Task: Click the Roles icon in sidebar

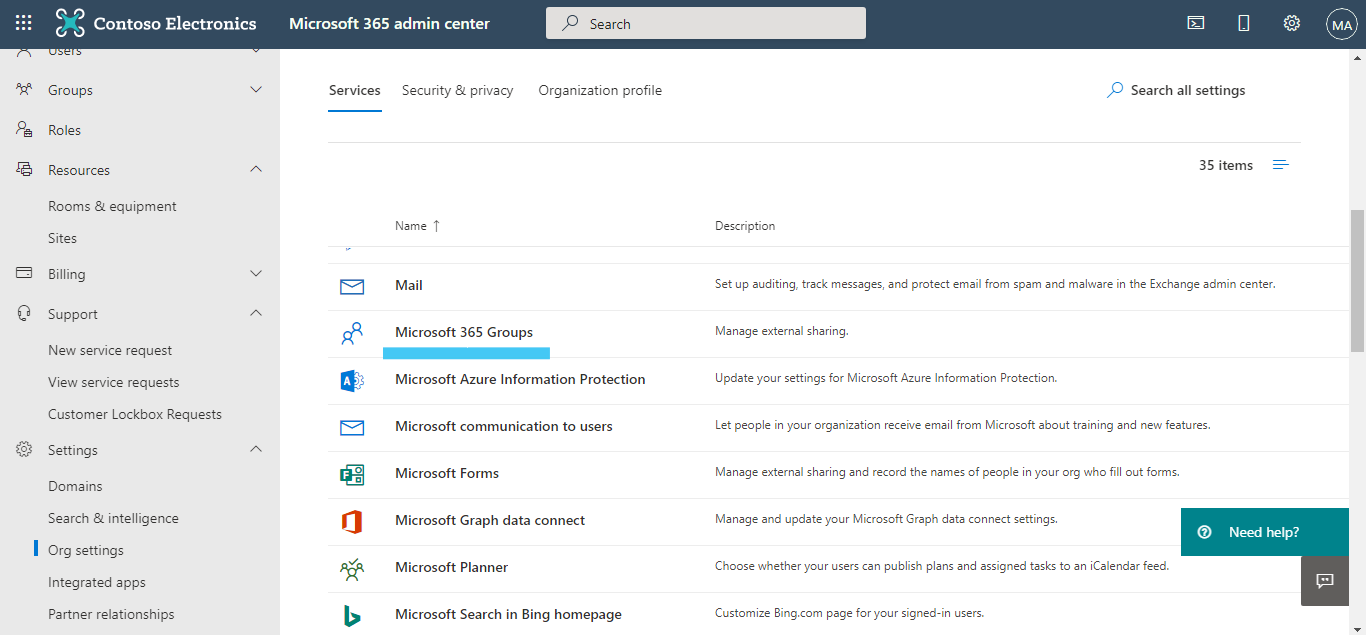Action: pos(24,130)
